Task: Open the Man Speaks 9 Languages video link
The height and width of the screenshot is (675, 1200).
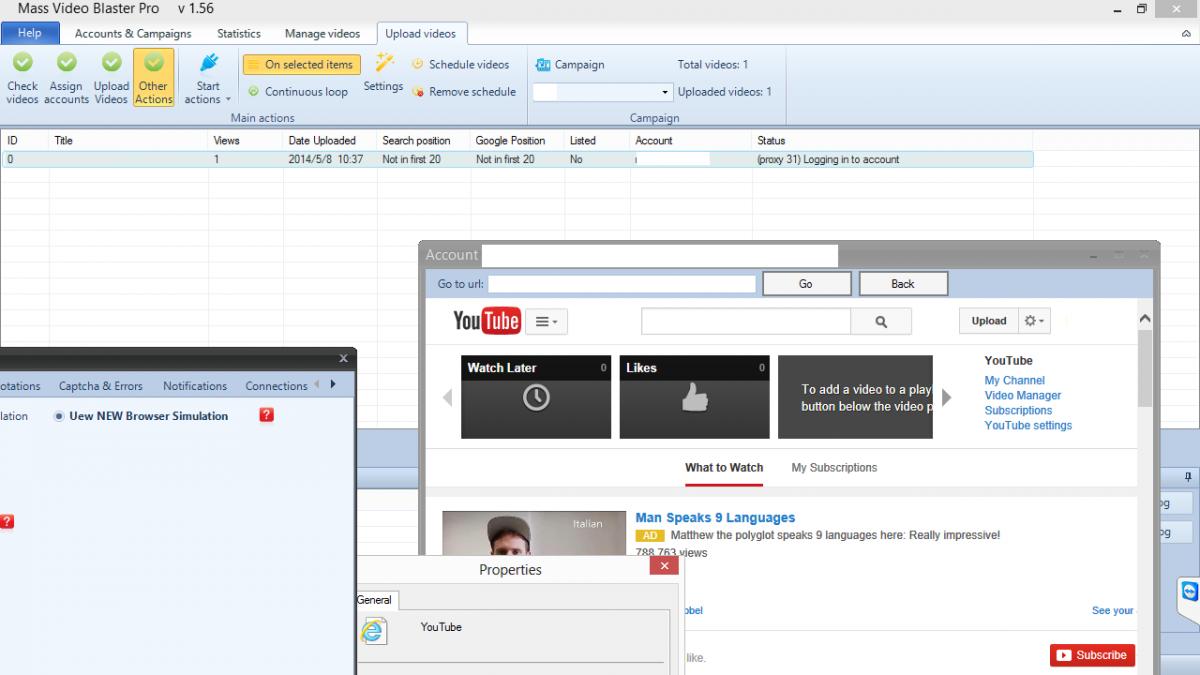Action: (x=715, y=518)
